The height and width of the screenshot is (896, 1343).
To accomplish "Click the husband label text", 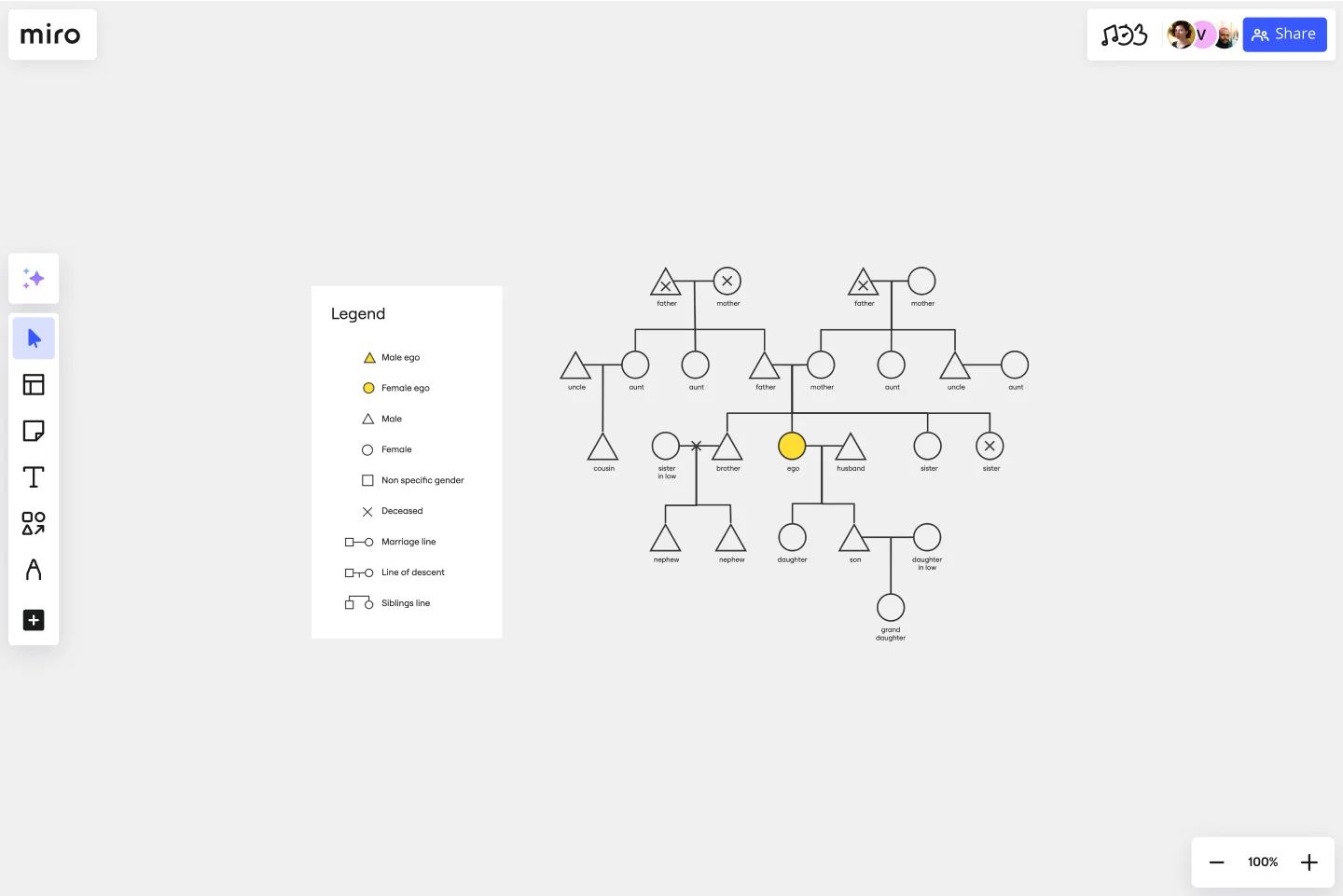I will coord(851,469).
